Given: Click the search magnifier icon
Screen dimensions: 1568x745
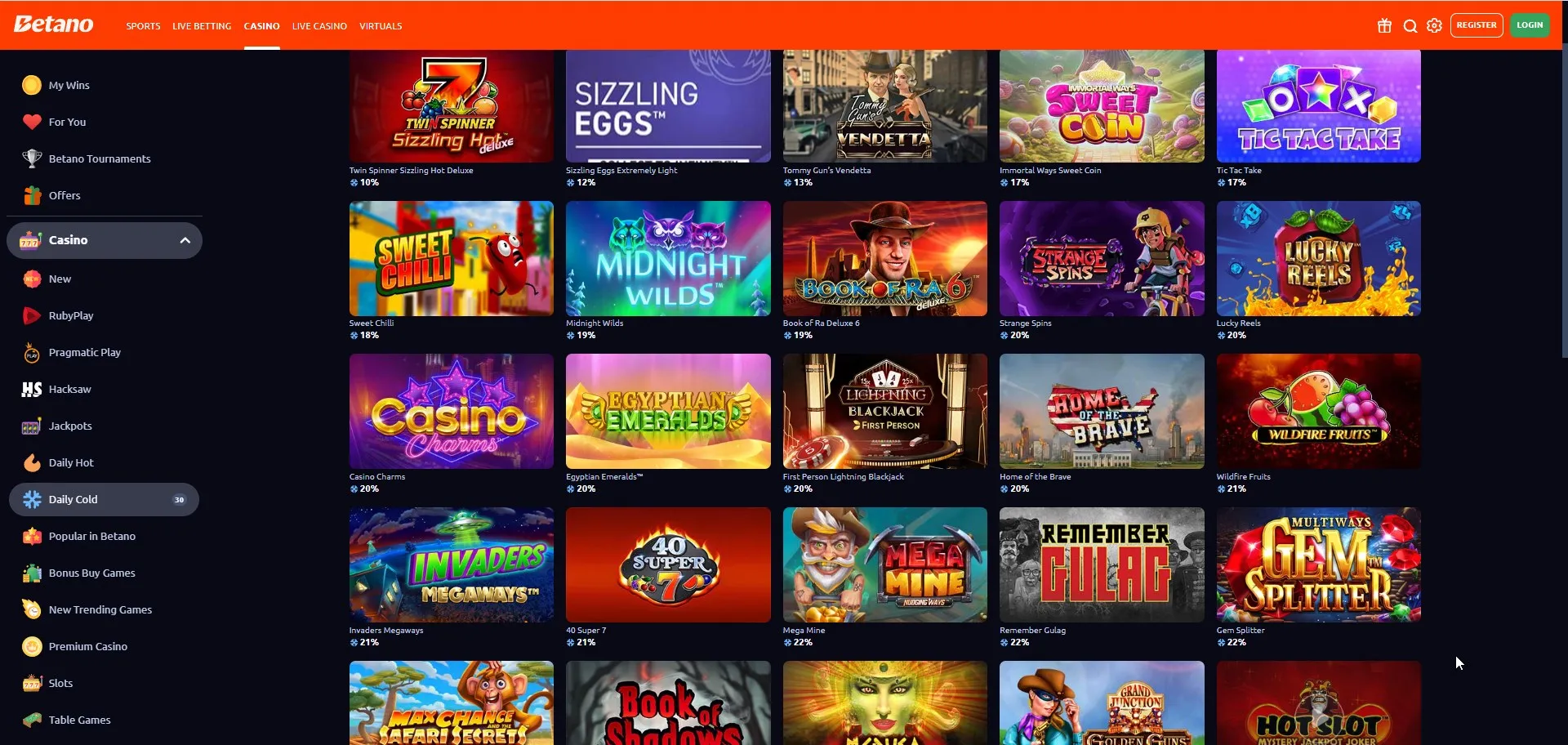Looking at the screenshot, I should click(x=1410, y=25).
